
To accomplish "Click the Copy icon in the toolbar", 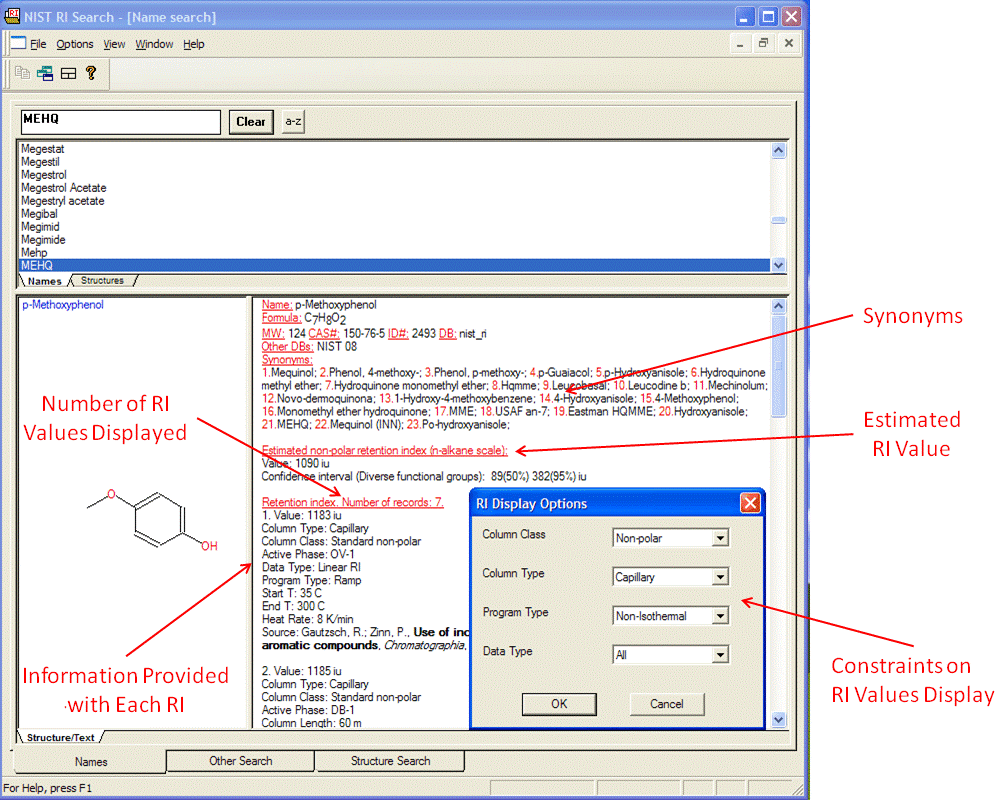I will tap(23, 73).
